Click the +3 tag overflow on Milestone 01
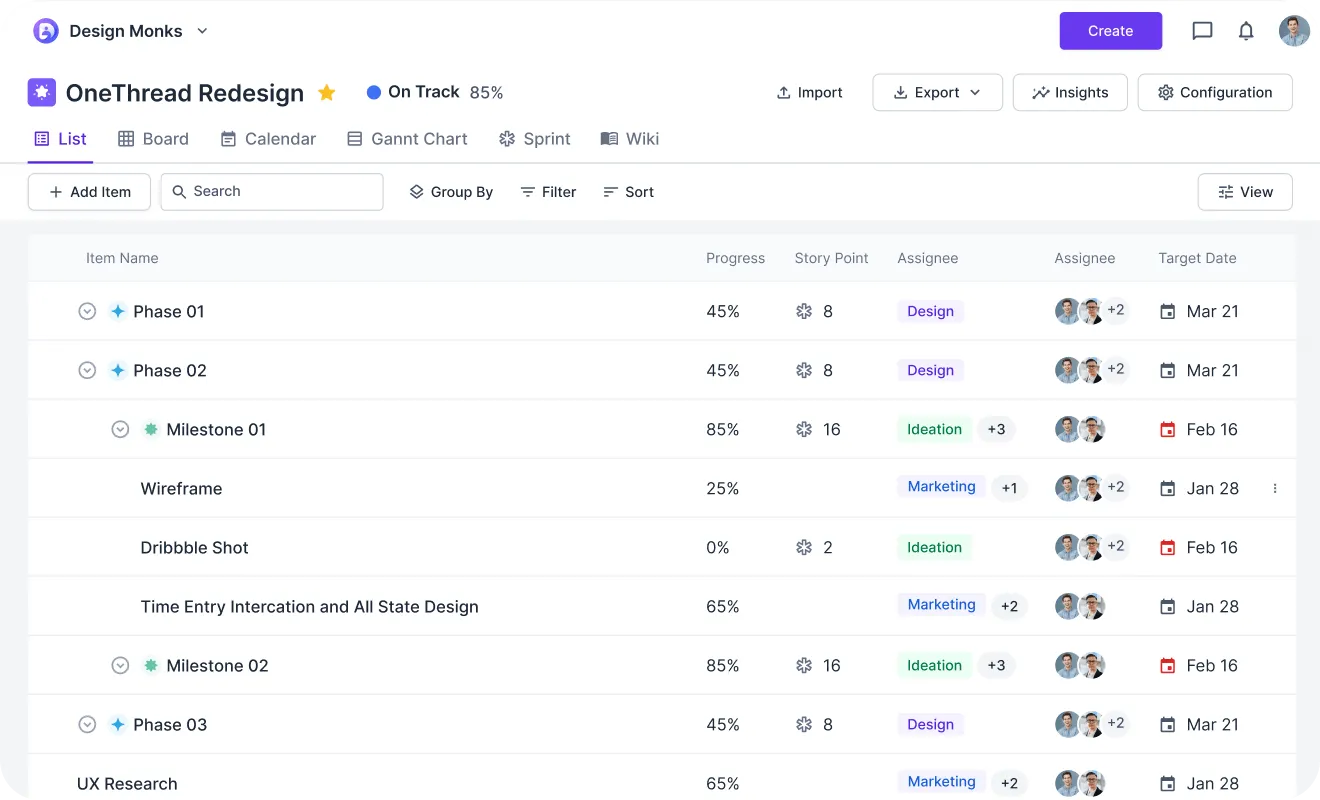This screenshot has height=800, width=1320. point(996,429)
